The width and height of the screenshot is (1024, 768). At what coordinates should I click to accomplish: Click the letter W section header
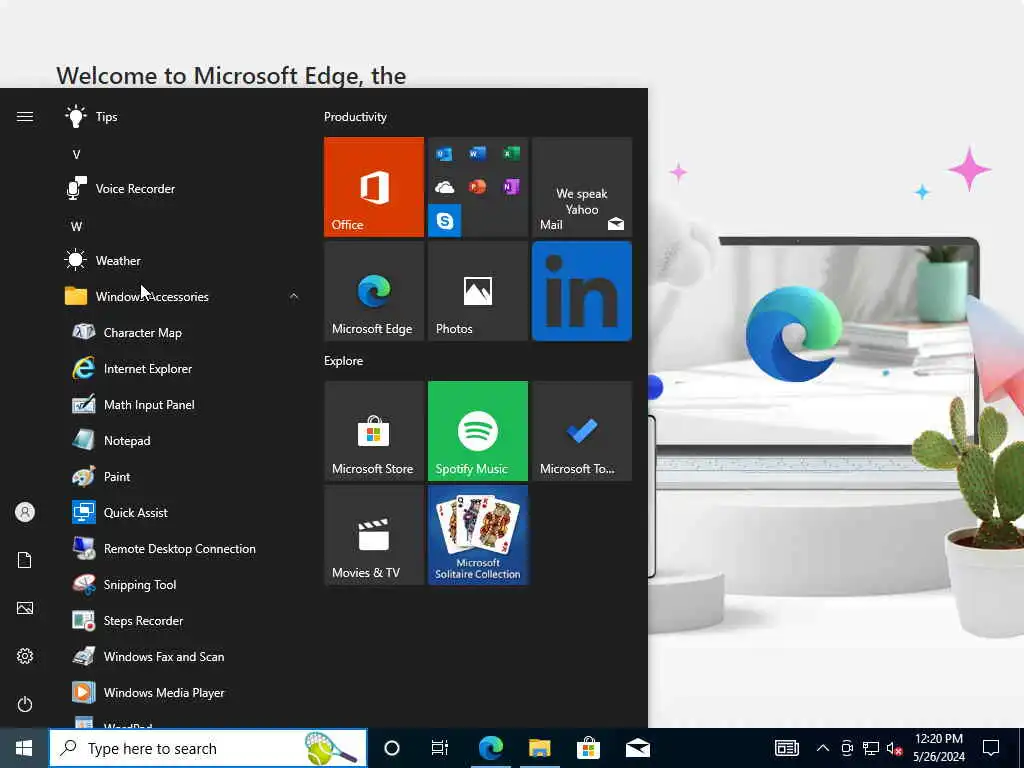pos(76,226)
